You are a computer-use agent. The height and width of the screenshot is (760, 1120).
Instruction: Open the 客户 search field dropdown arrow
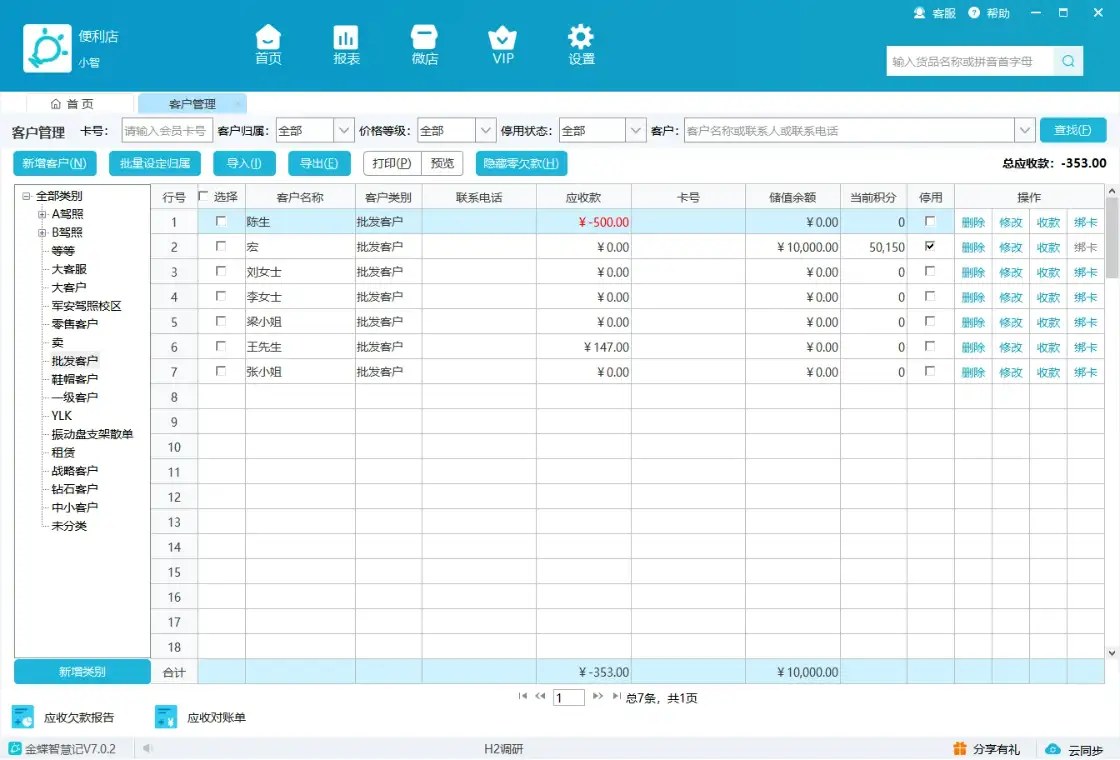[x=1024, y=130]
